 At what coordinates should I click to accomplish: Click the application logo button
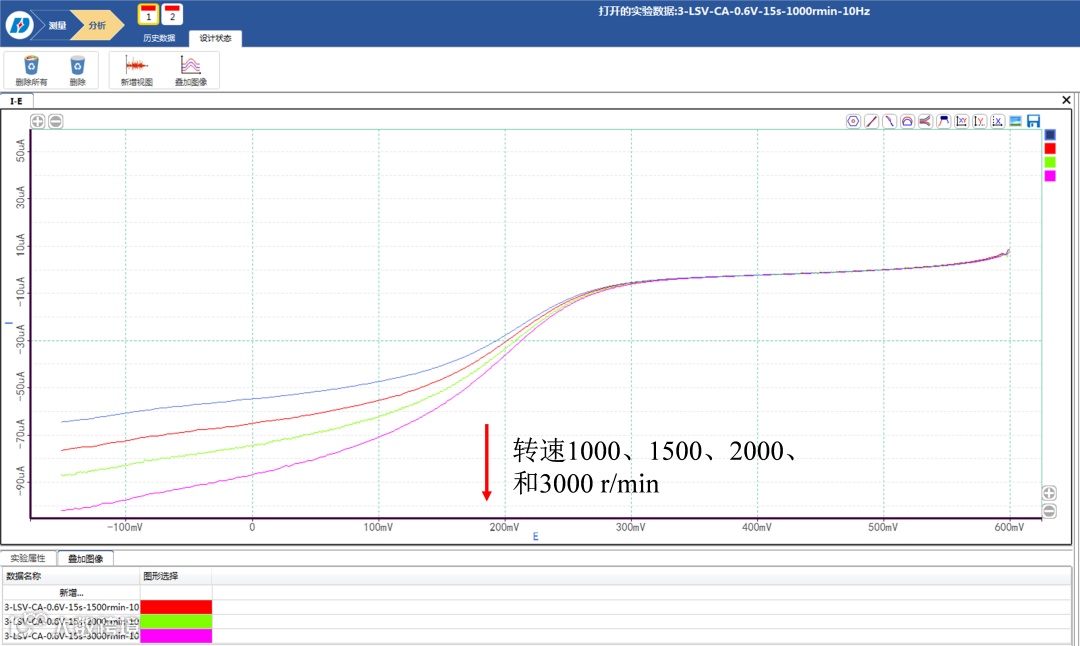(19, 25)
